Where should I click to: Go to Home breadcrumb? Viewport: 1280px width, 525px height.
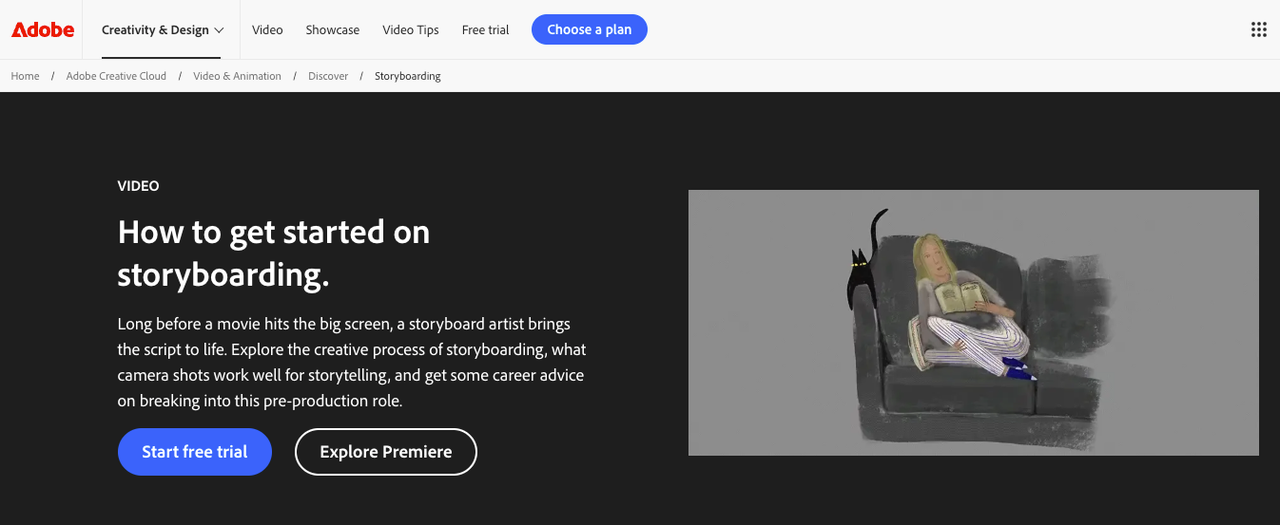coord(25,76)
